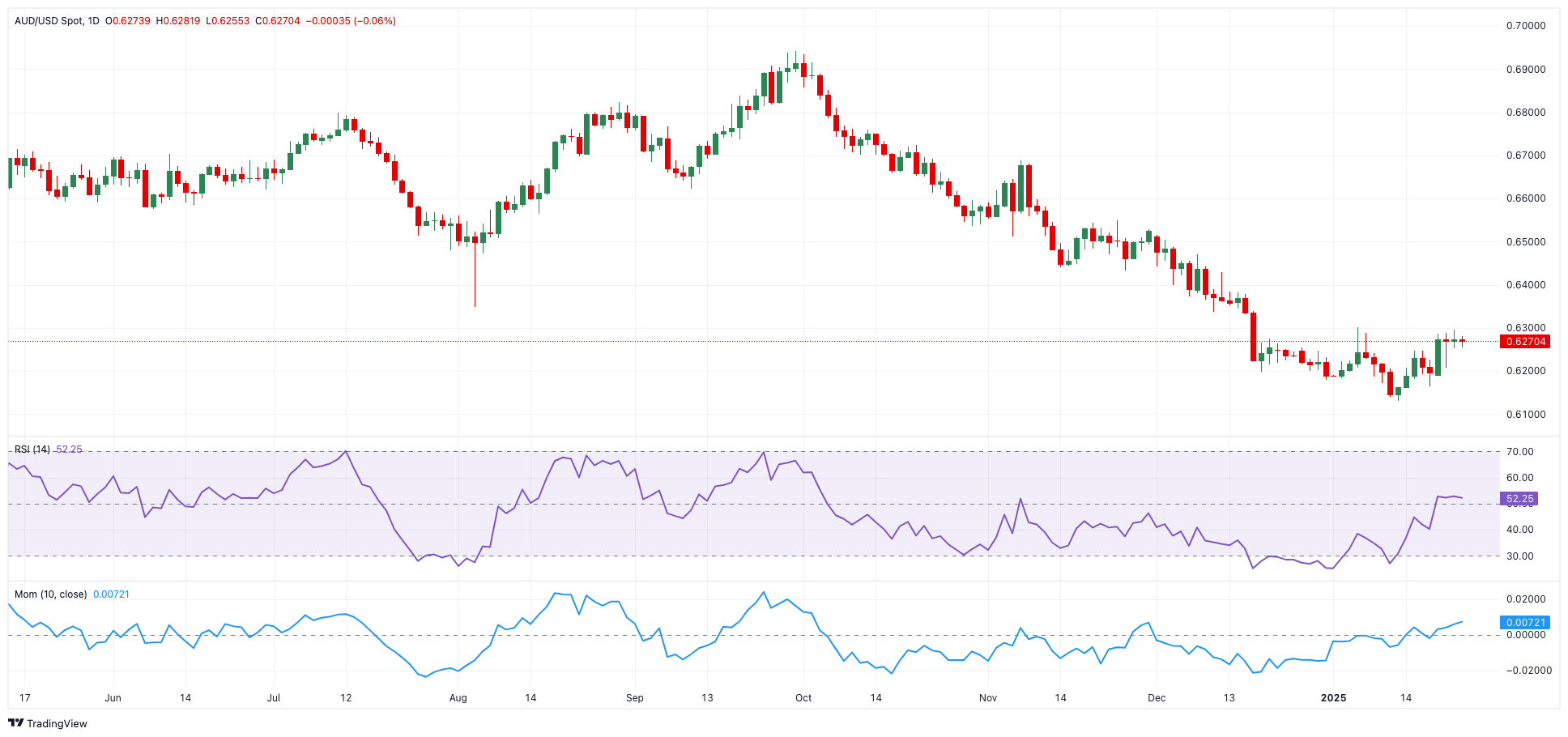1568x737 pixels.
Task: Click the TradingView link text
Action: point(57,723)
